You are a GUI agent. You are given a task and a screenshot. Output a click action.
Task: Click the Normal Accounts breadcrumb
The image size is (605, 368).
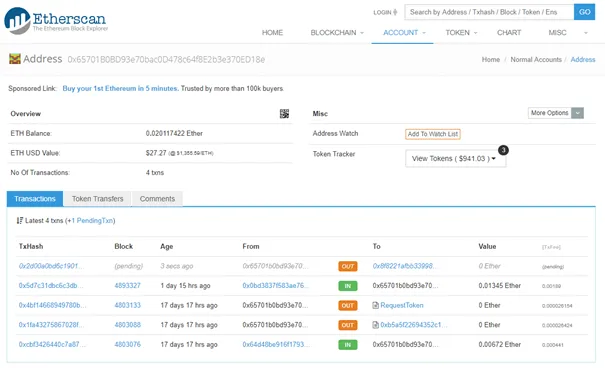click(x=536, y=59)
